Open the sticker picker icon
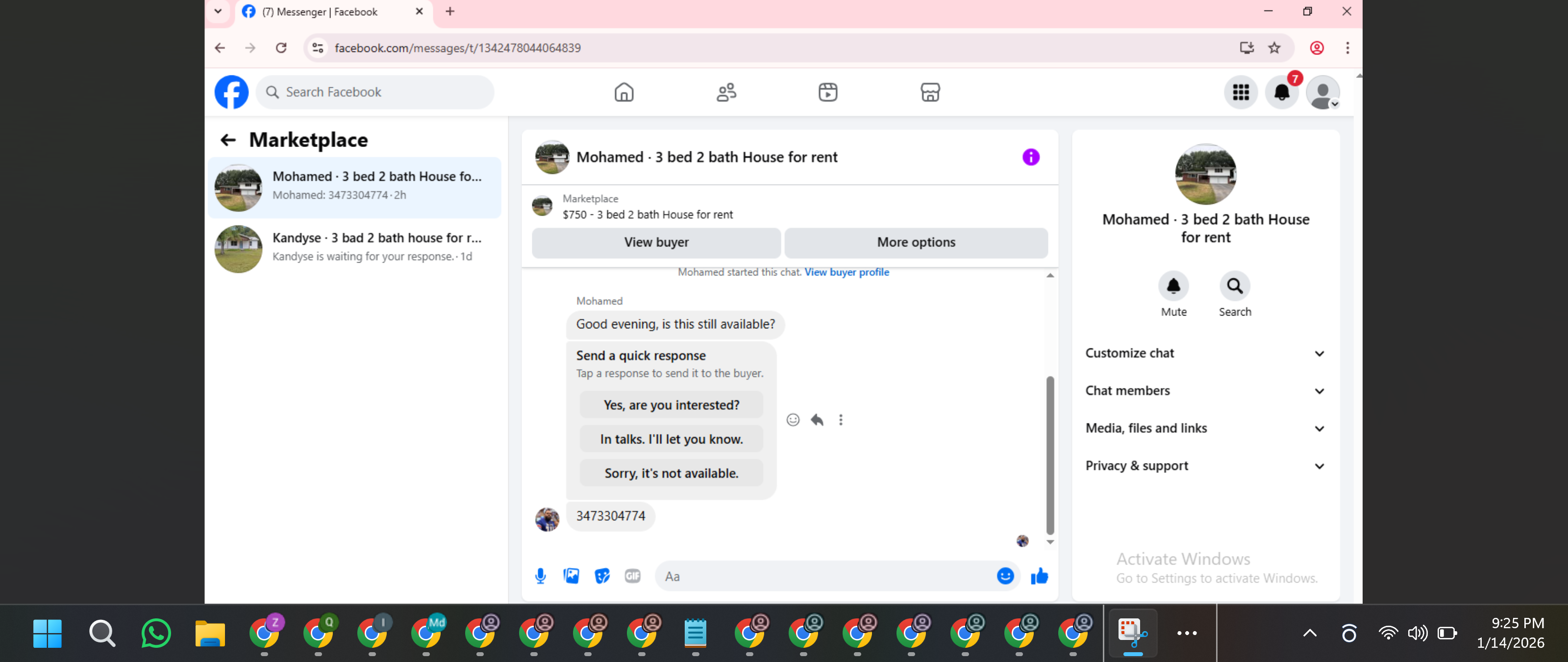 [x=602, y=576]
